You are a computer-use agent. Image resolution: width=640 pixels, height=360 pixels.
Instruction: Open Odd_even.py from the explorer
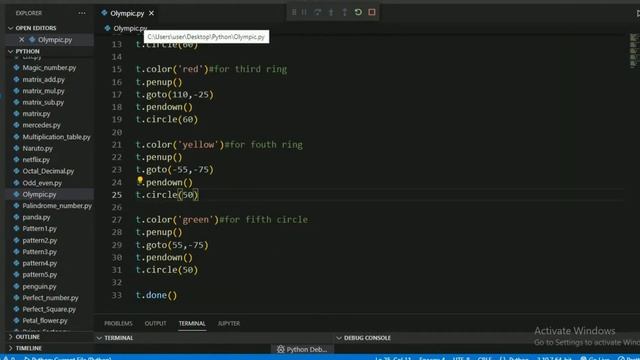tap(42, 183)
